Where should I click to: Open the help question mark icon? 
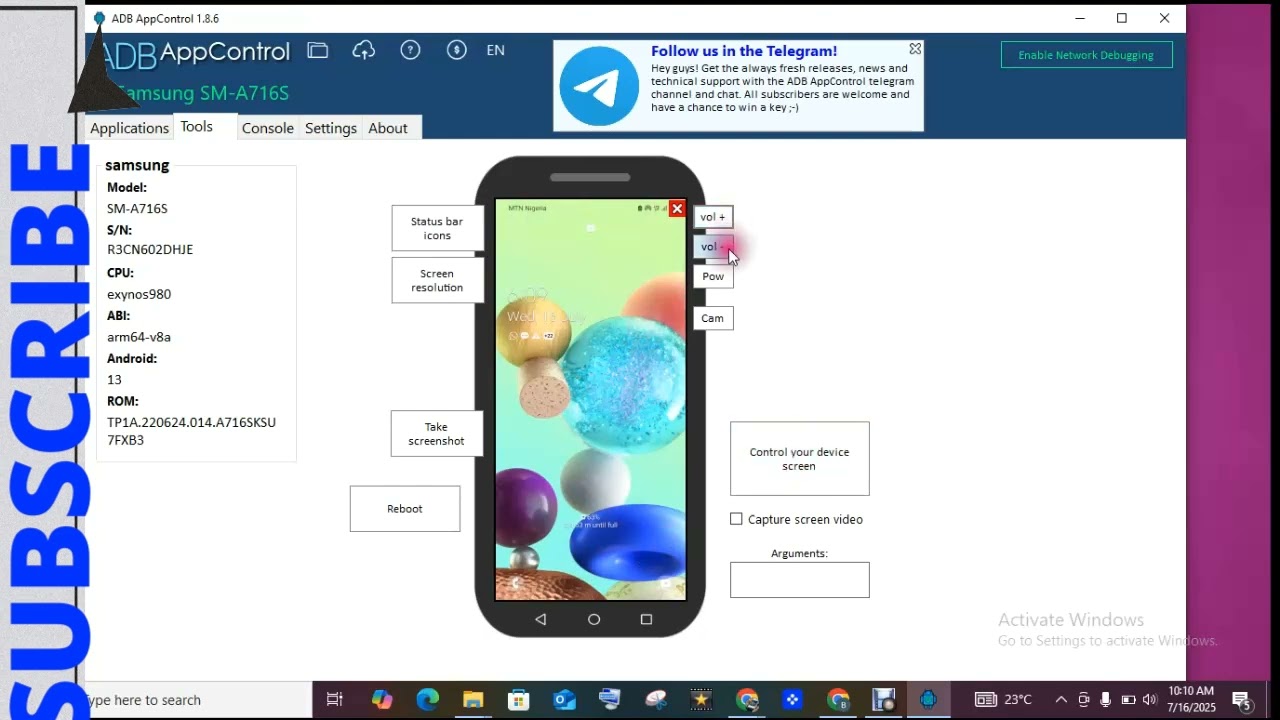(410, 50)
